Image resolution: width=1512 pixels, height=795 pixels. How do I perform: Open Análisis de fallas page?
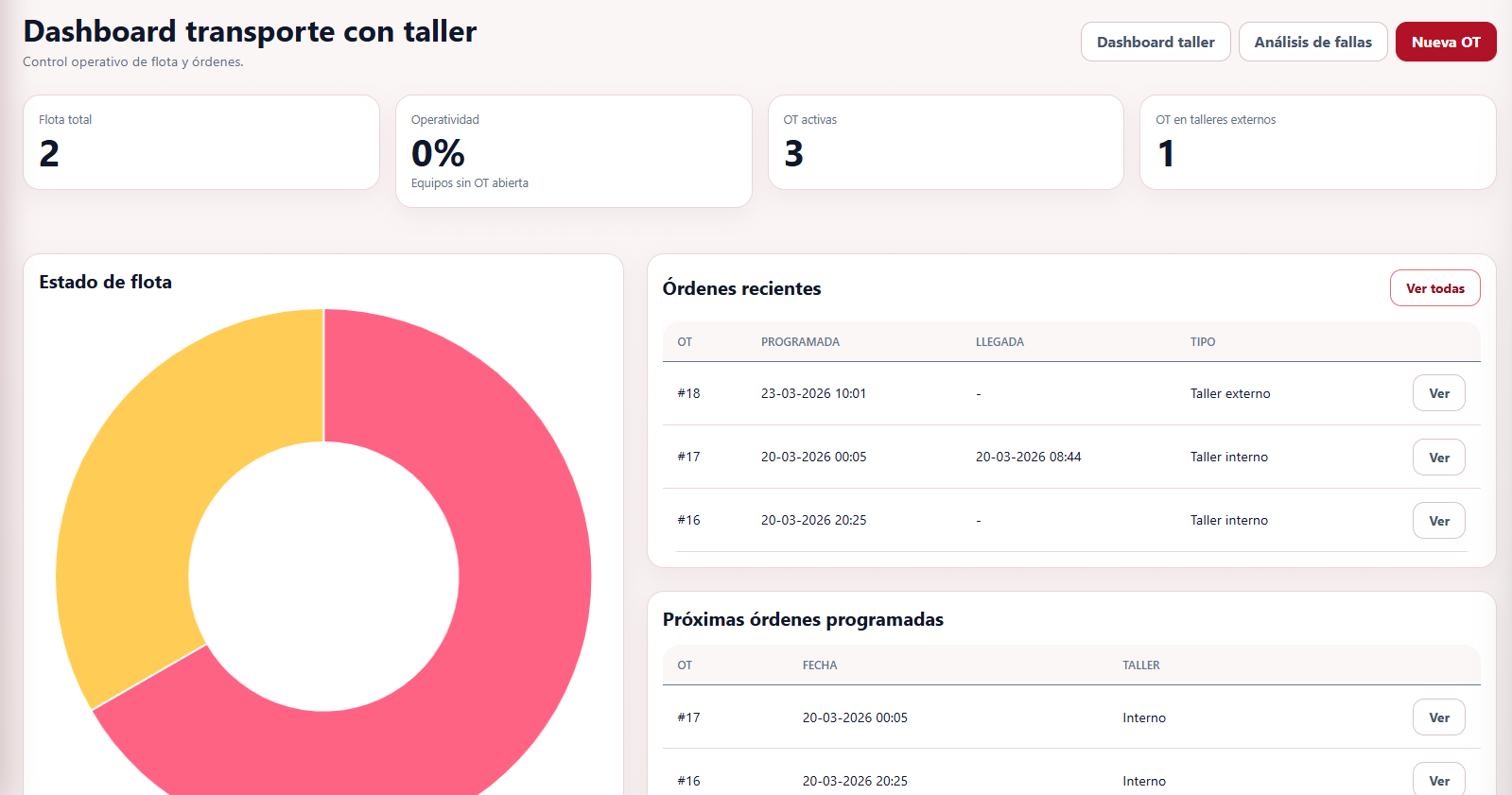point(1312,42)
